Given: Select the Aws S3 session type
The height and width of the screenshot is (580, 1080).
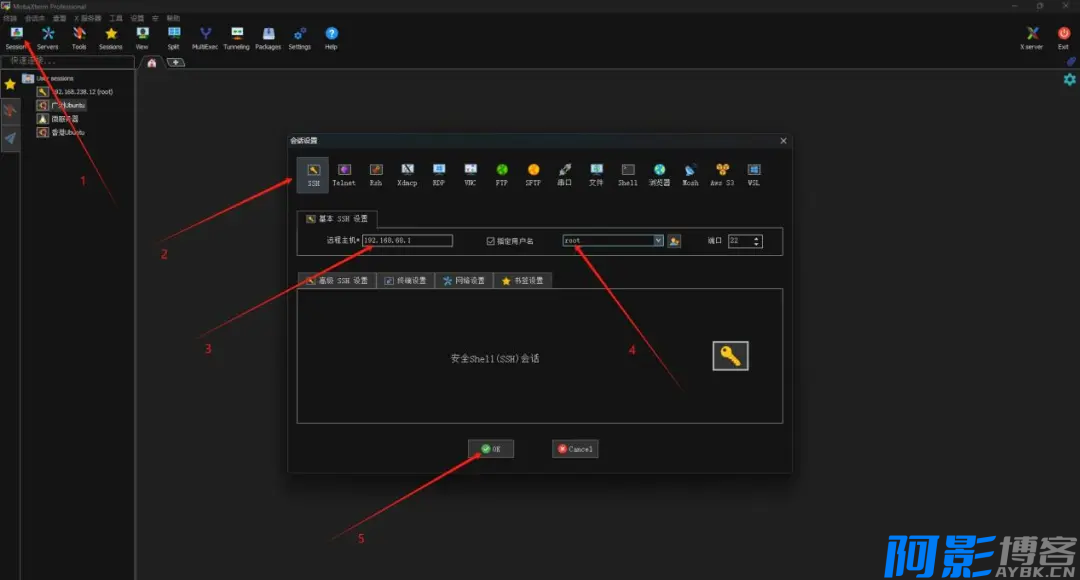Looking at the screenshot, I should 722,175.
